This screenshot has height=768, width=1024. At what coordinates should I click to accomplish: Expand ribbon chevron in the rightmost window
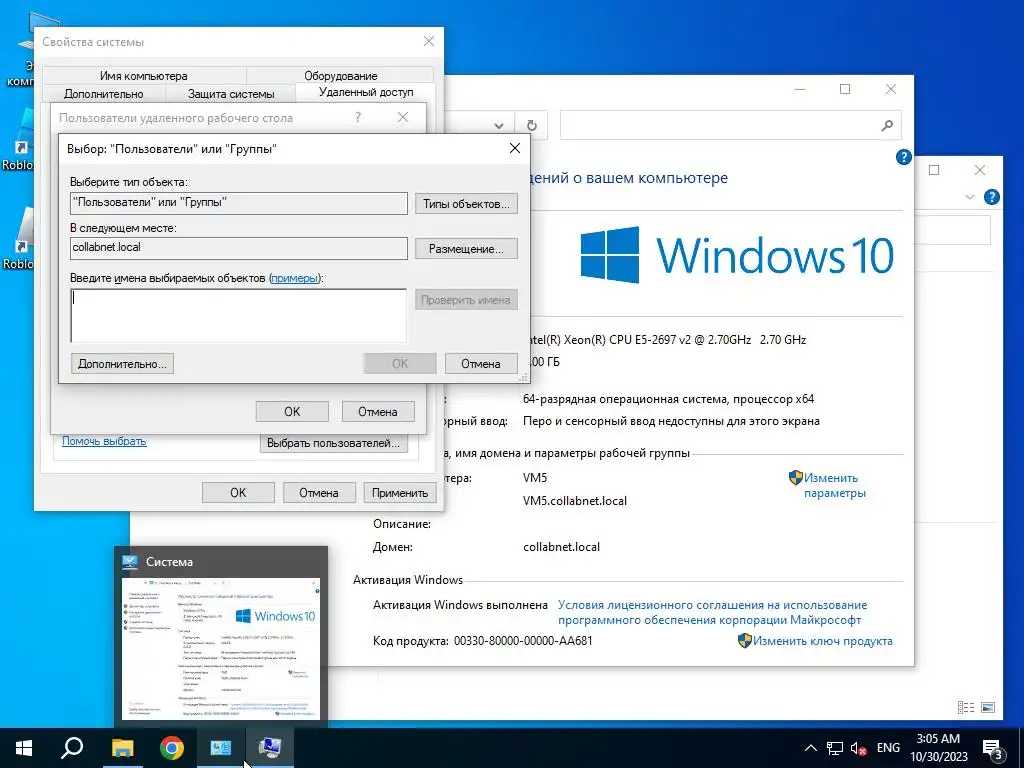click(x=970, y=197)
